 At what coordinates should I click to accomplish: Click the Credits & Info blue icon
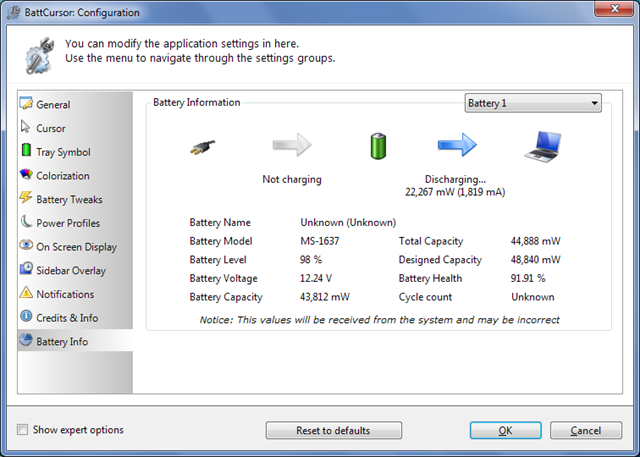26,316
